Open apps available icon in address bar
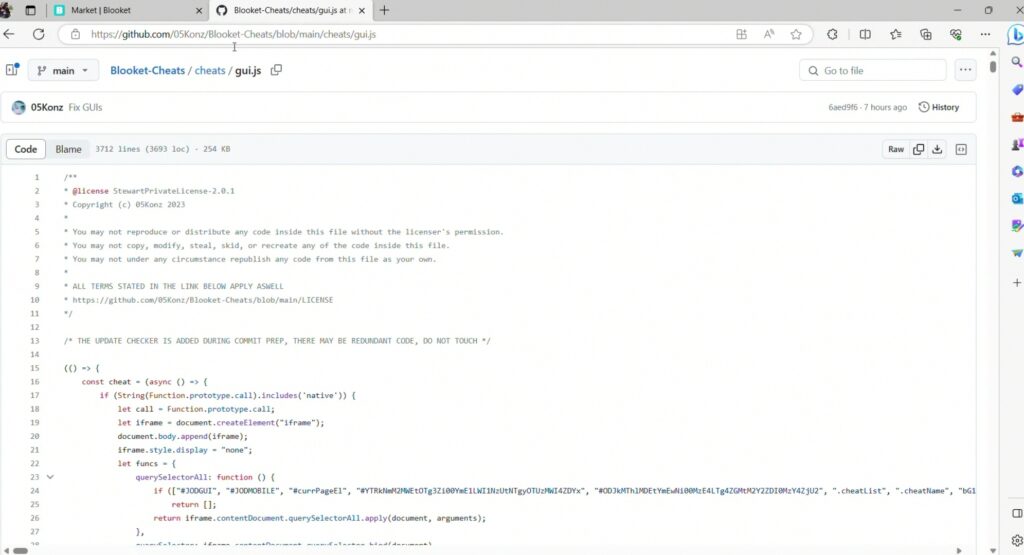This screenshot has width=1024, height=555. (x=741, y=34)
